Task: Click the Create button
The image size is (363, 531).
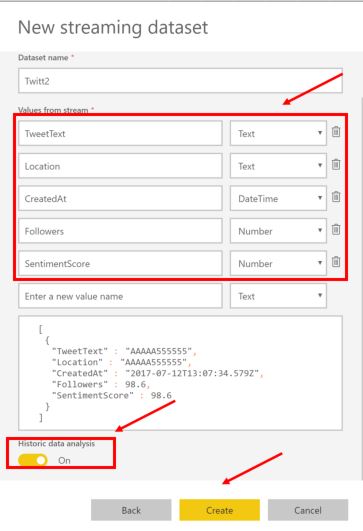Action: (x=219, y=510)
